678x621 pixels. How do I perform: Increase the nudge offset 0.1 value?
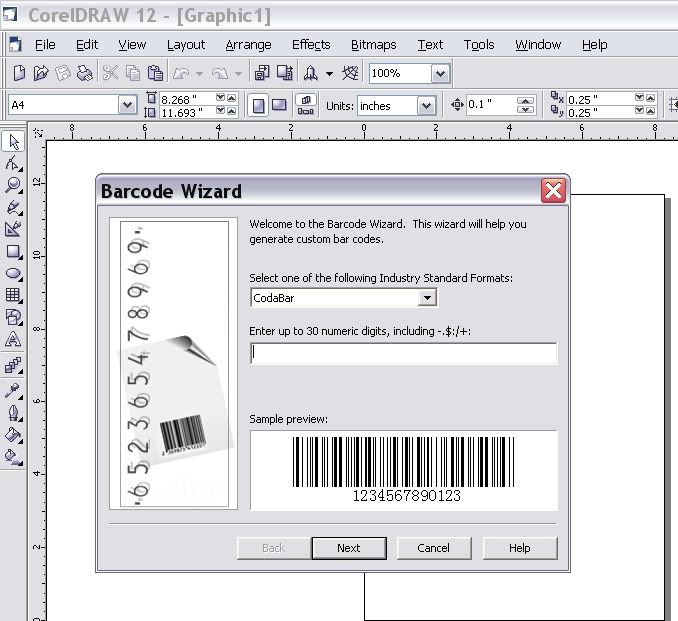click(525, 100)
